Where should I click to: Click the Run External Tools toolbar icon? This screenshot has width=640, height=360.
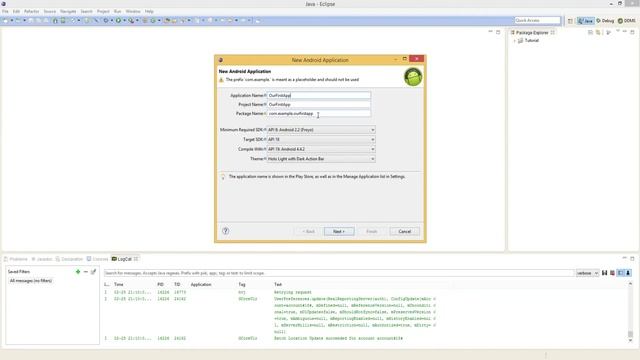point(131,20)
